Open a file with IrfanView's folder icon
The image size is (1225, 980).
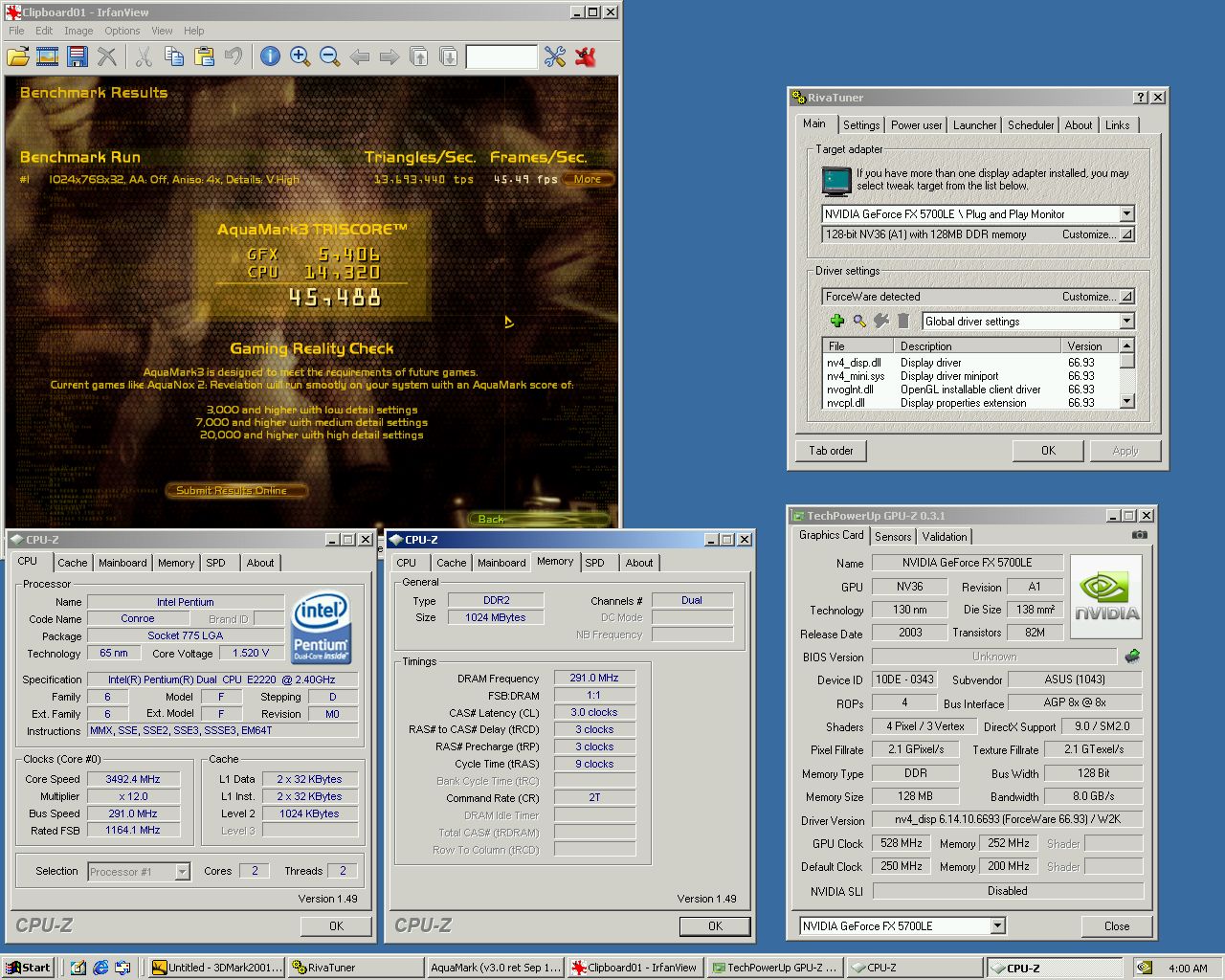coord(18,56)
